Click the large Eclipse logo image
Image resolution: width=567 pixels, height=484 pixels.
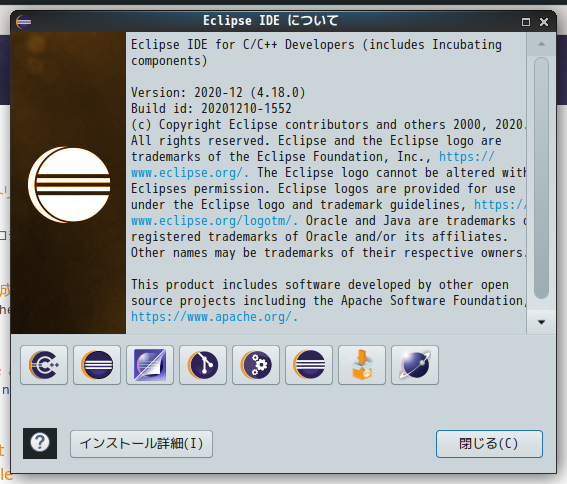[x=69, y=184]
